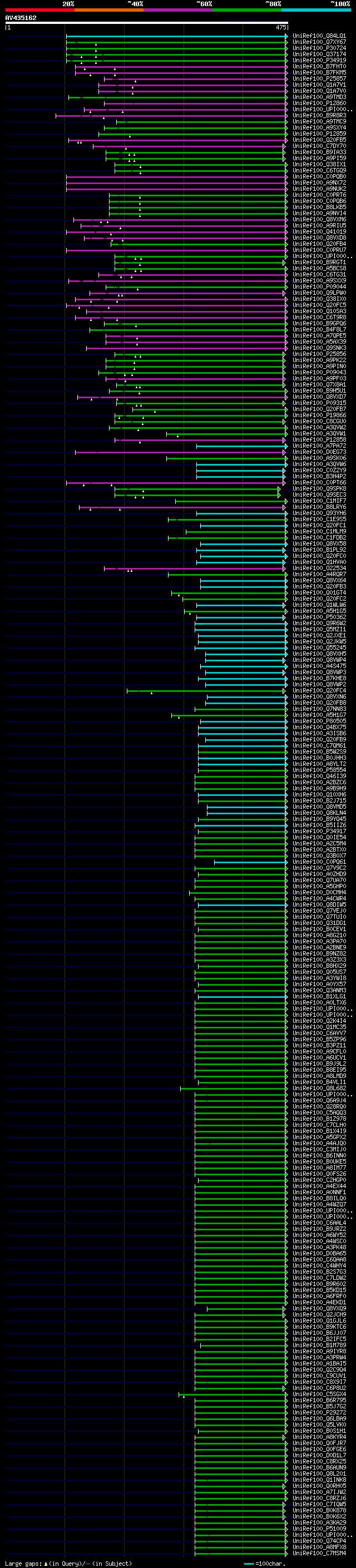Select hit label UniRef100_A9RIU5

(x=319, y=226)
